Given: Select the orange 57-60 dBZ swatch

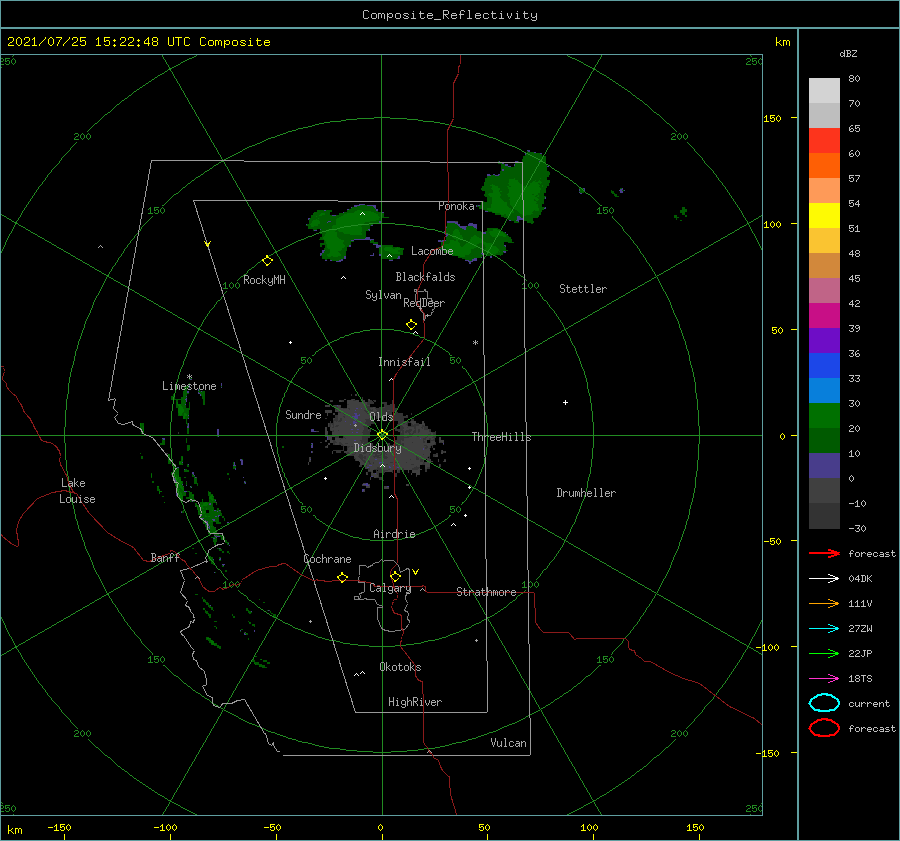Looking at the screenshot, I should (824, 166).
